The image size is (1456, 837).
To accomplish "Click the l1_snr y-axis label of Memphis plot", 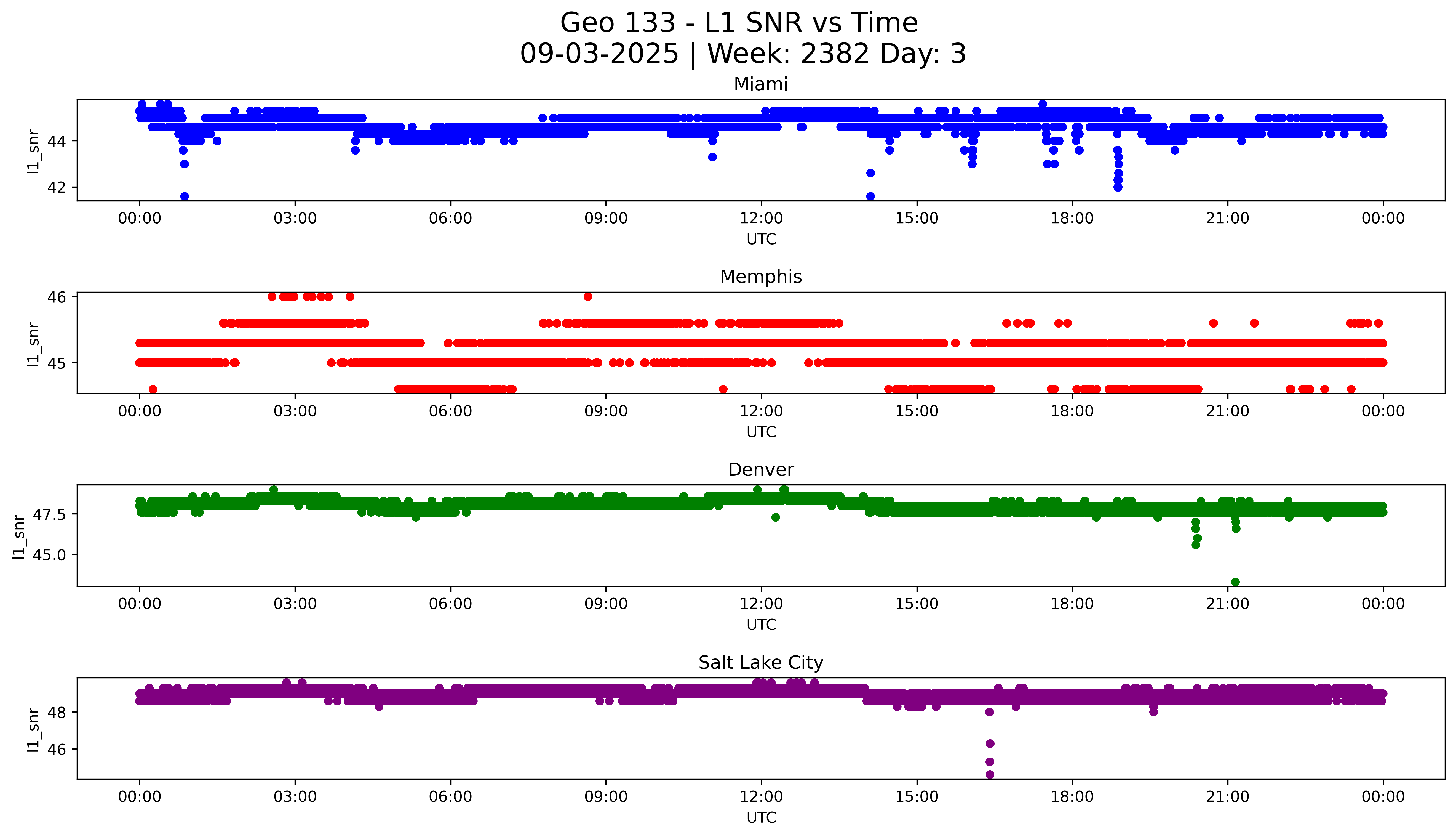I will pos(34,344).
